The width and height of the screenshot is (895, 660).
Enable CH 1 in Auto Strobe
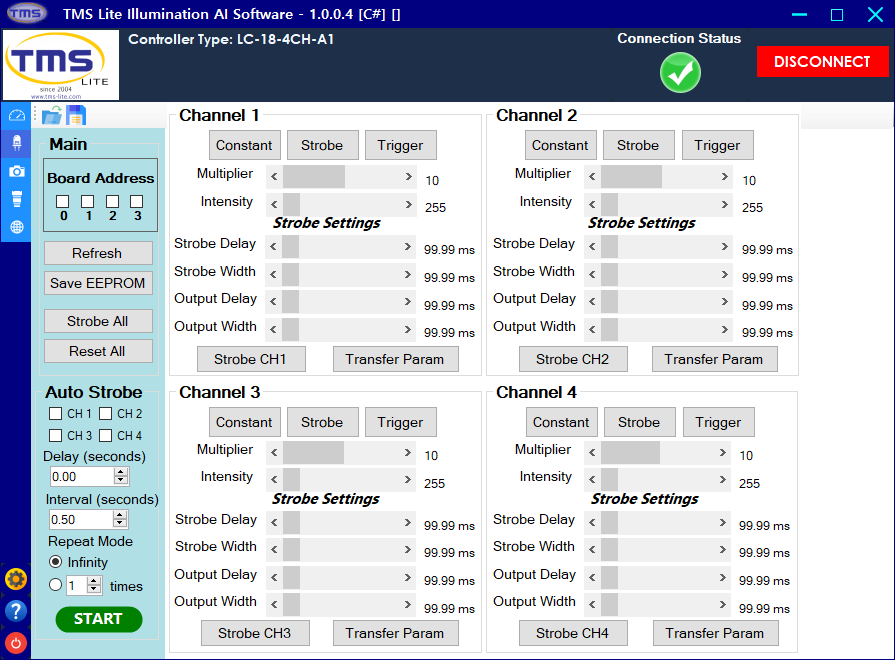tap(58, 415)
